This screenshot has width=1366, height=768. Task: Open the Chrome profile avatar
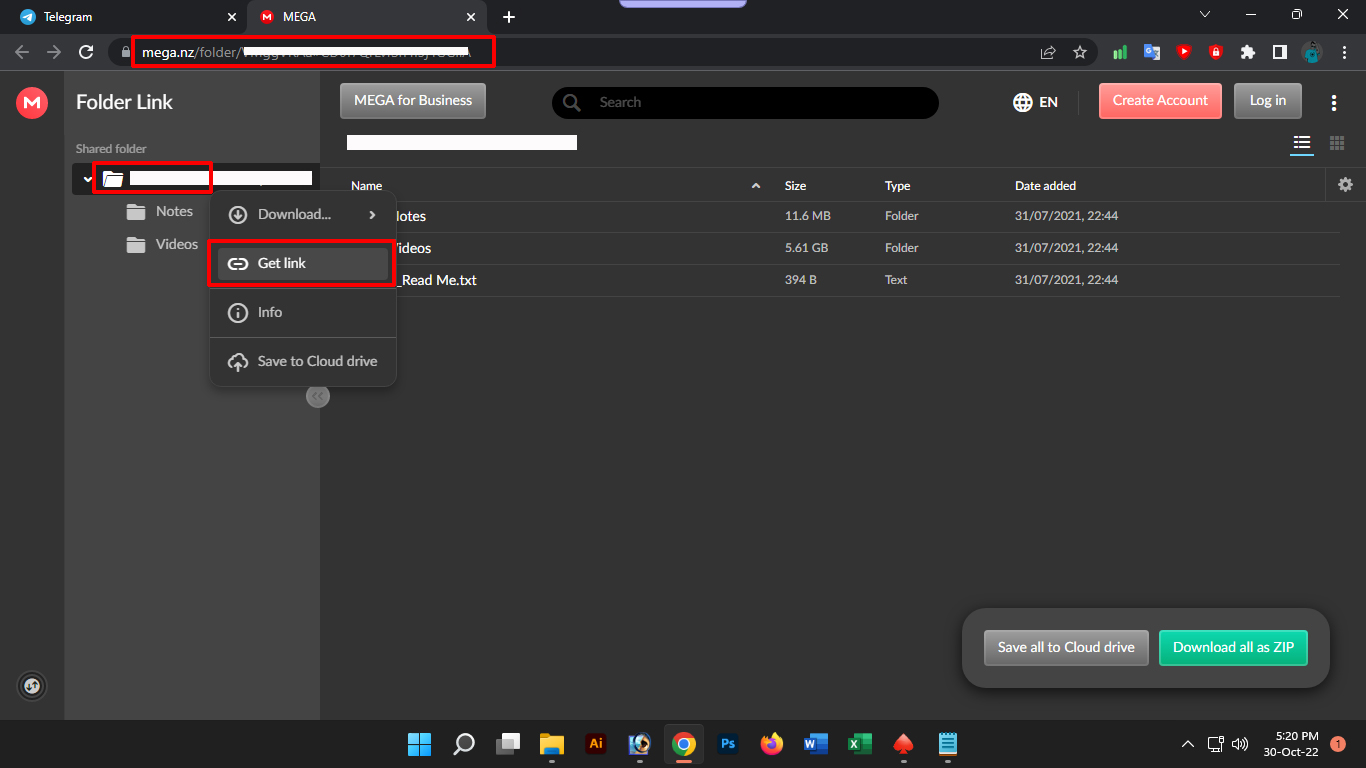[x=1312, y=52]
